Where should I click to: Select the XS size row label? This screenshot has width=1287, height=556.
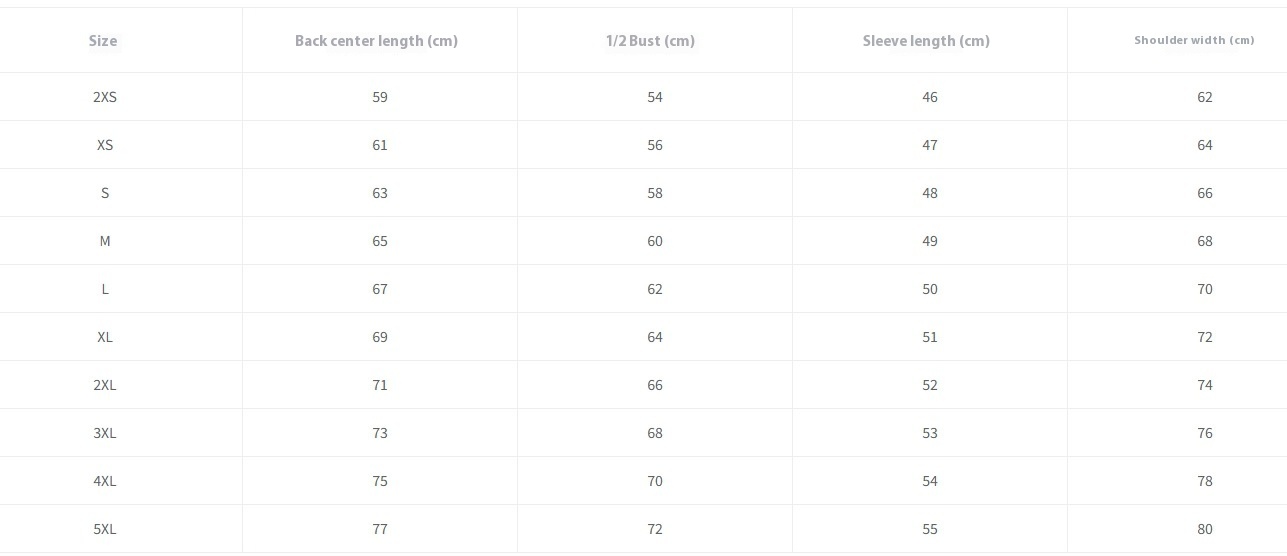click(105, 145)
